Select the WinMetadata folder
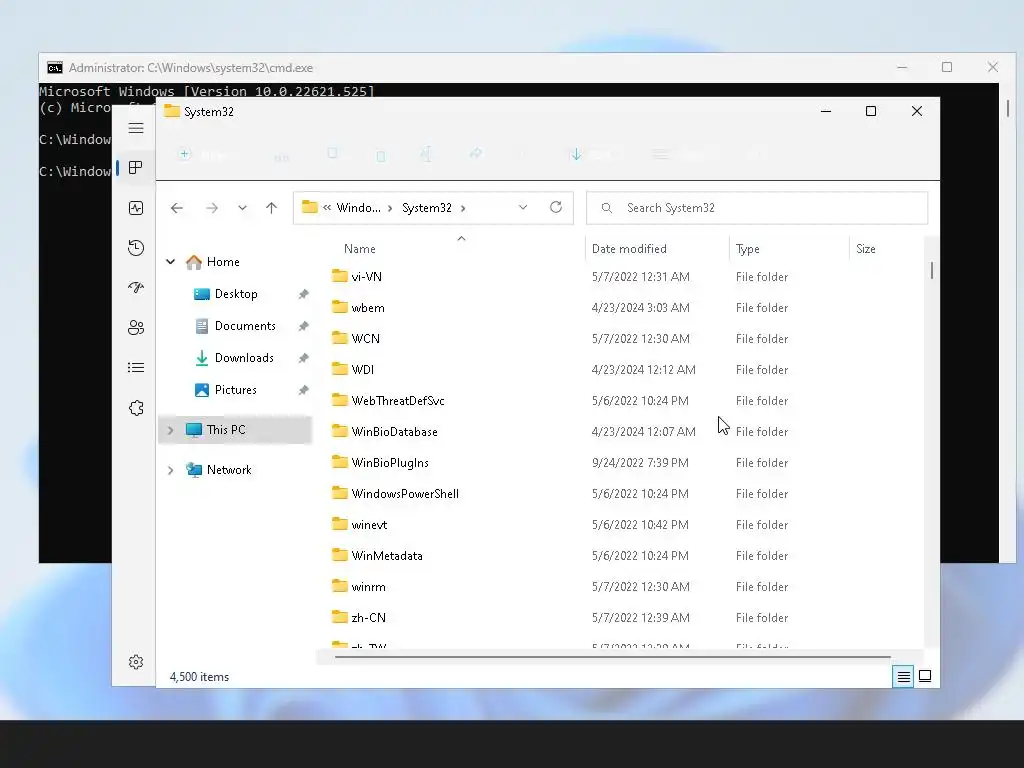The width and height of the screenshot is (1024, 768). 387,556
